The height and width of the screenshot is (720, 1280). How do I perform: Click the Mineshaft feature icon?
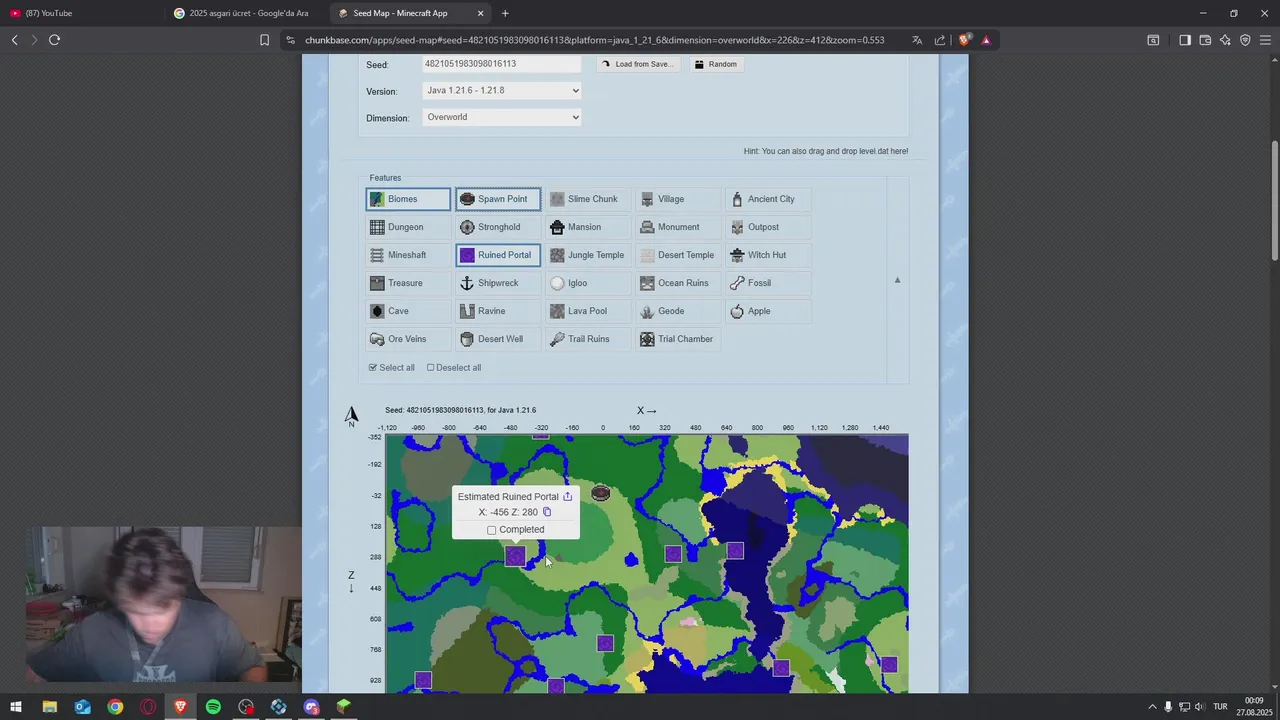(x=377, y=255)
